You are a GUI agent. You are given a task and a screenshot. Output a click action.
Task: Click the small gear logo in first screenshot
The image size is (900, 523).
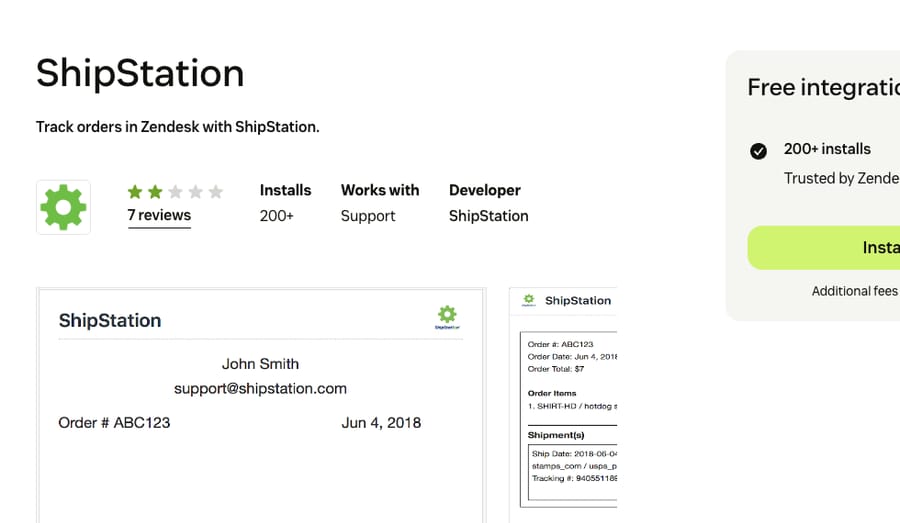(447, 317)
